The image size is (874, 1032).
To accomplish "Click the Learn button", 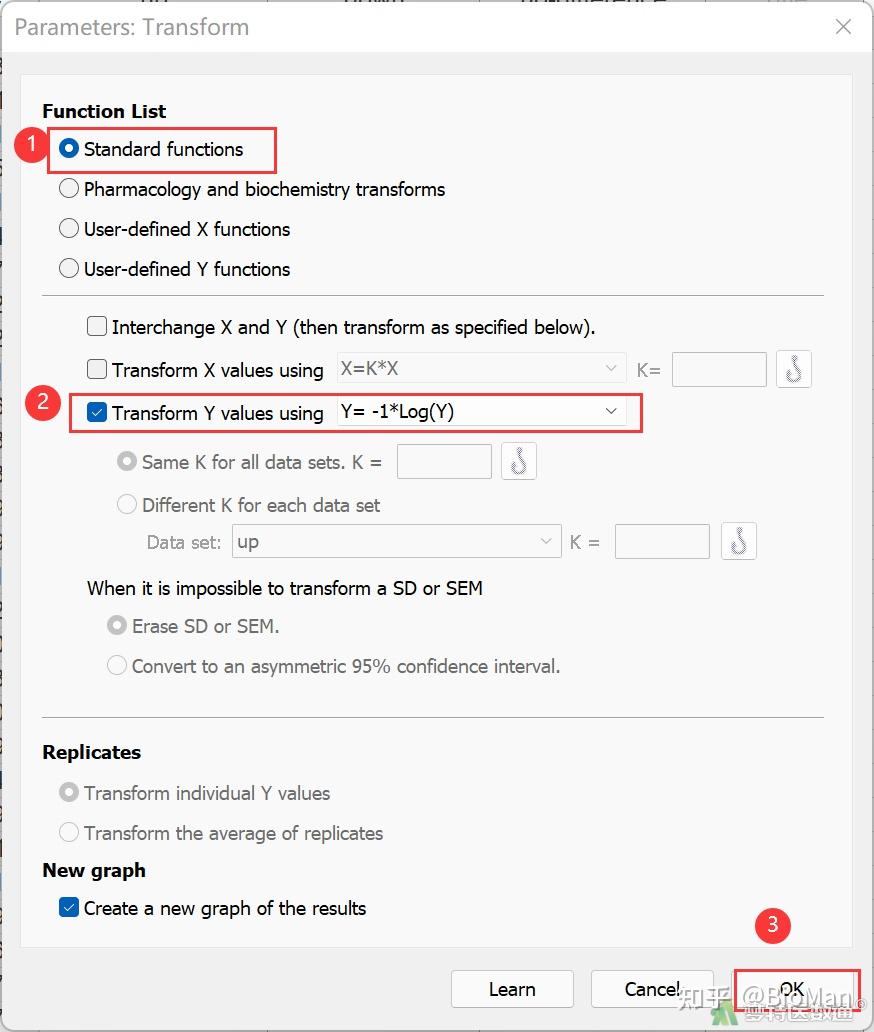I will 512,989.
